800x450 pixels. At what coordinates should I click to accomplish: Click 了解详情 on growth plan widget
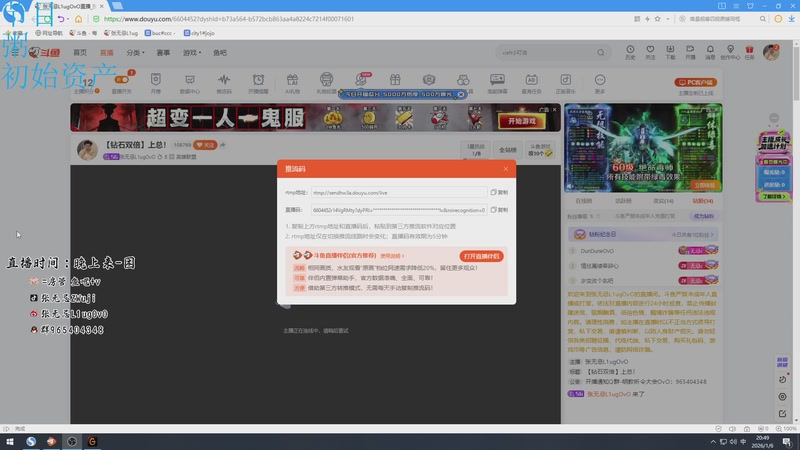tap(773, 196)
